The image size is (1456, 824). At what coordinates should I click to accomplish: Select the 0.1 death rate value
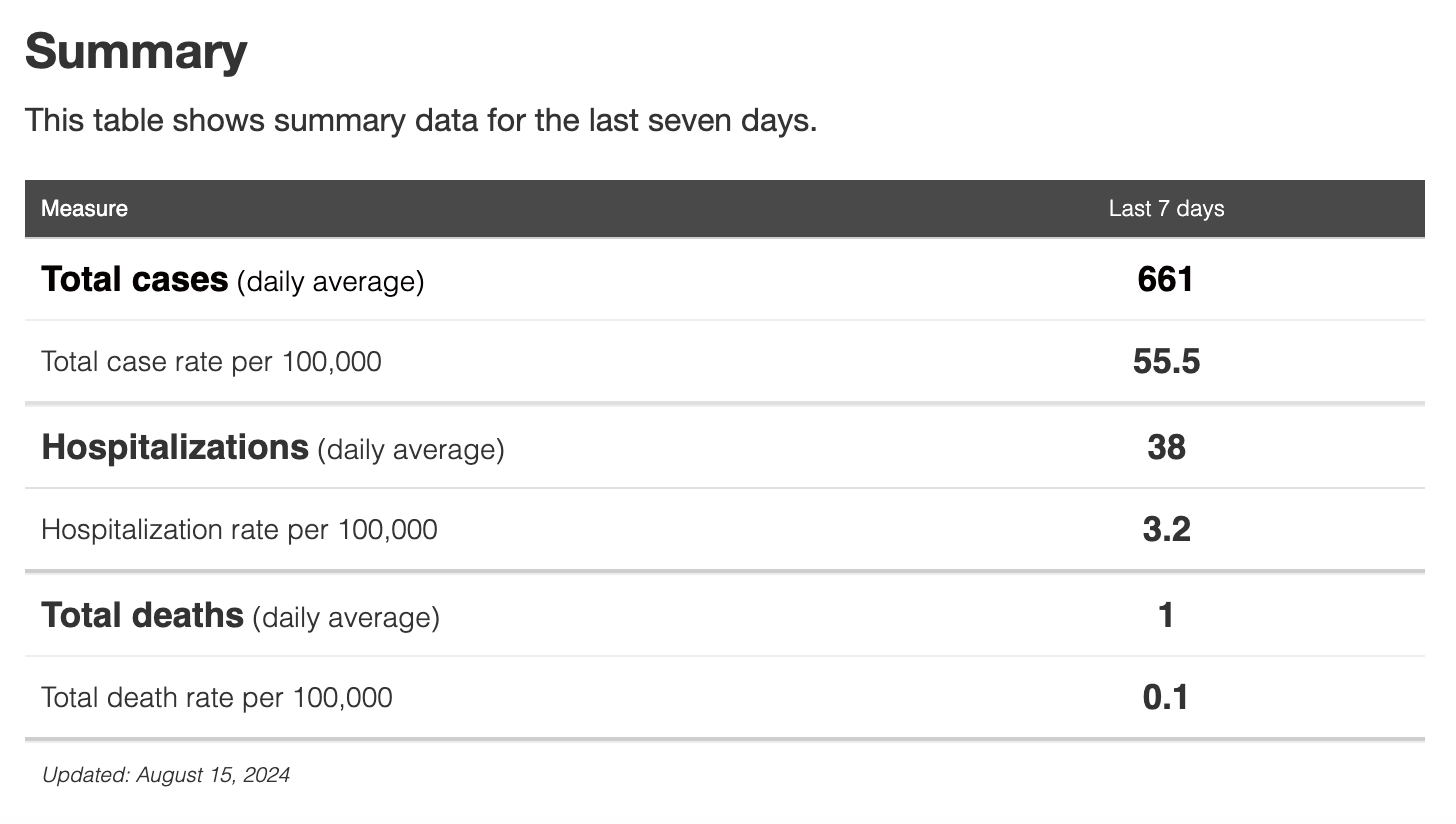[1166, 697]
